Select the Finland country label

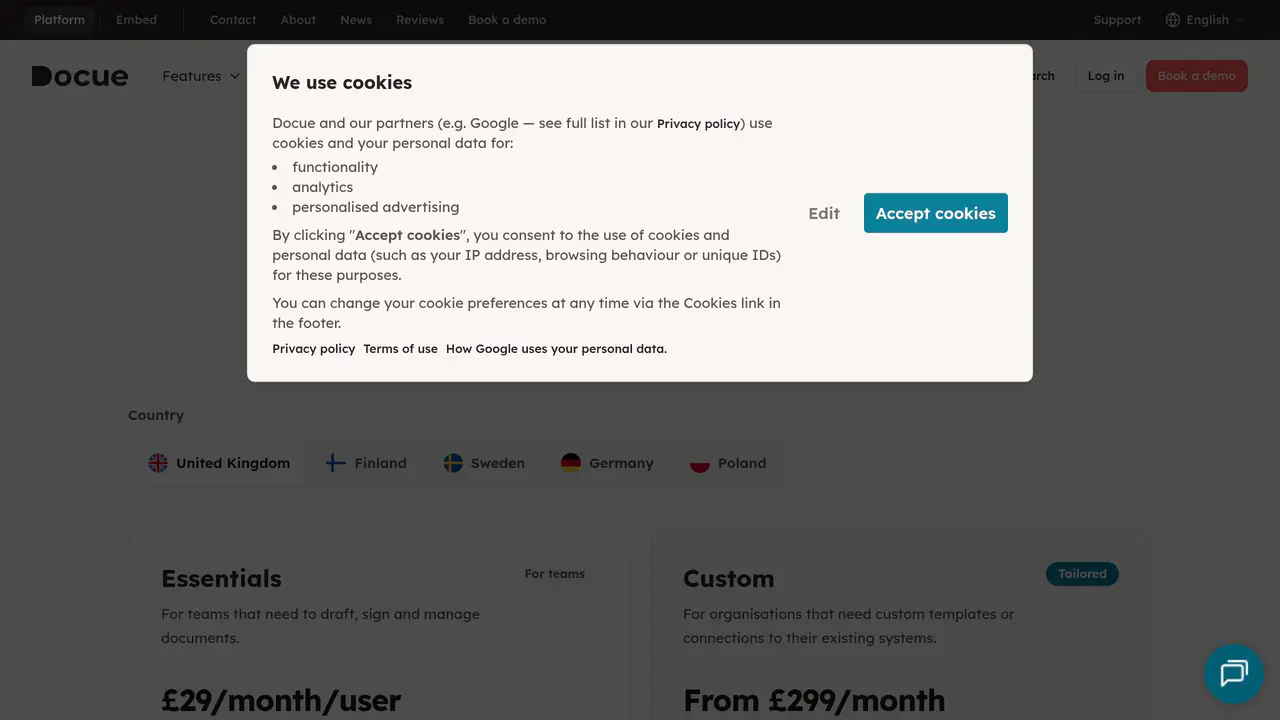pyautogui.click(x=380, y=463)
